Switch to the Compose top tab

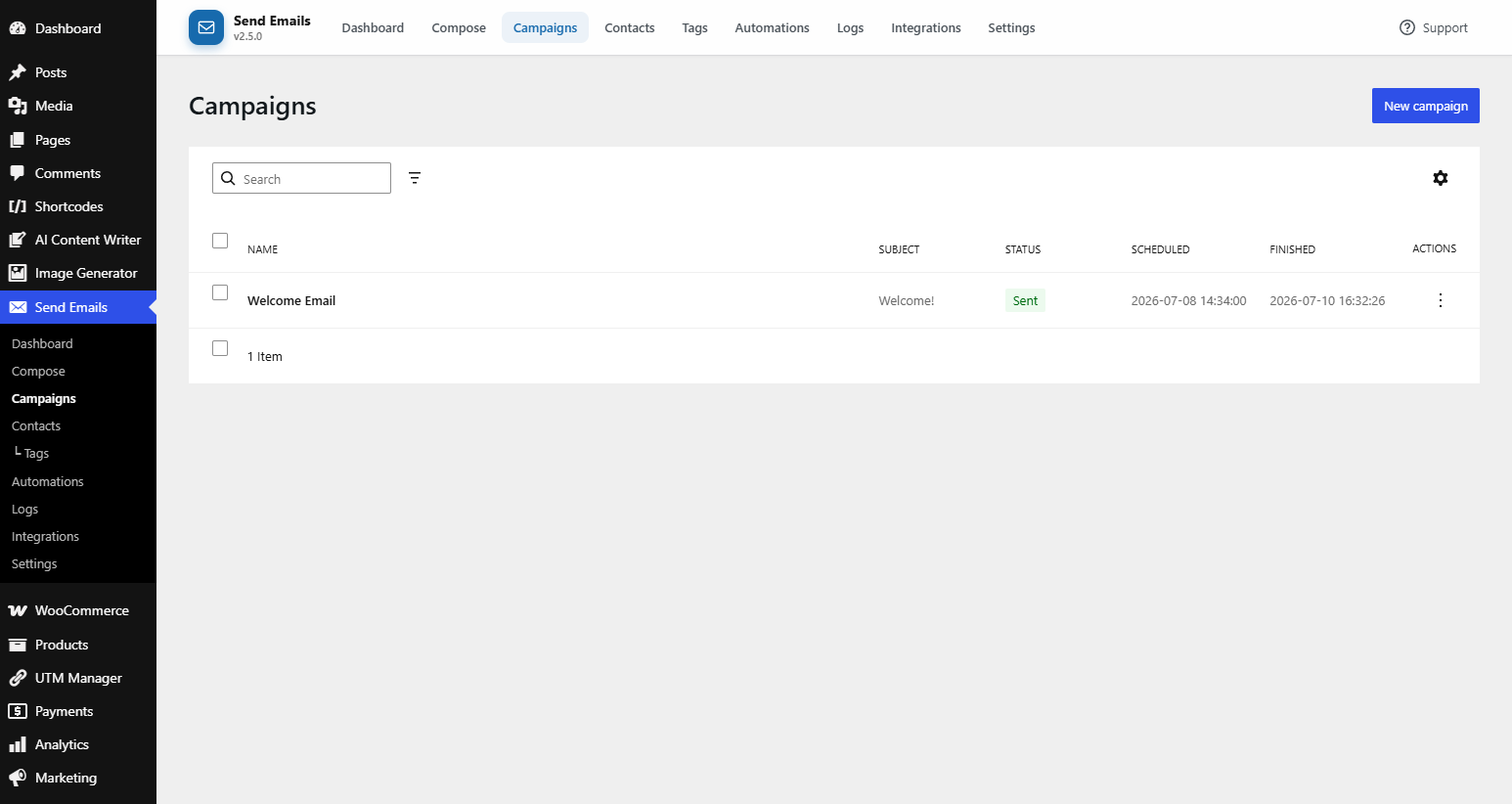[x=459, y=27]
